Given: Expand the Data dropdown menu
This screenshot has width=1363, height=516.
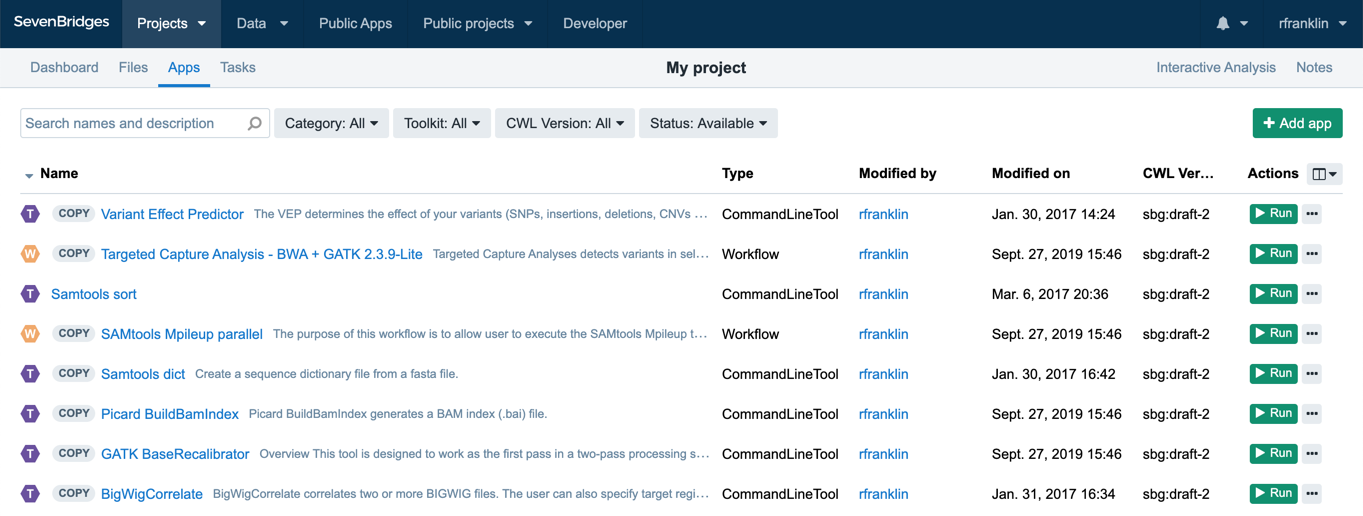Looking at the screenshot, I should 262,24.
